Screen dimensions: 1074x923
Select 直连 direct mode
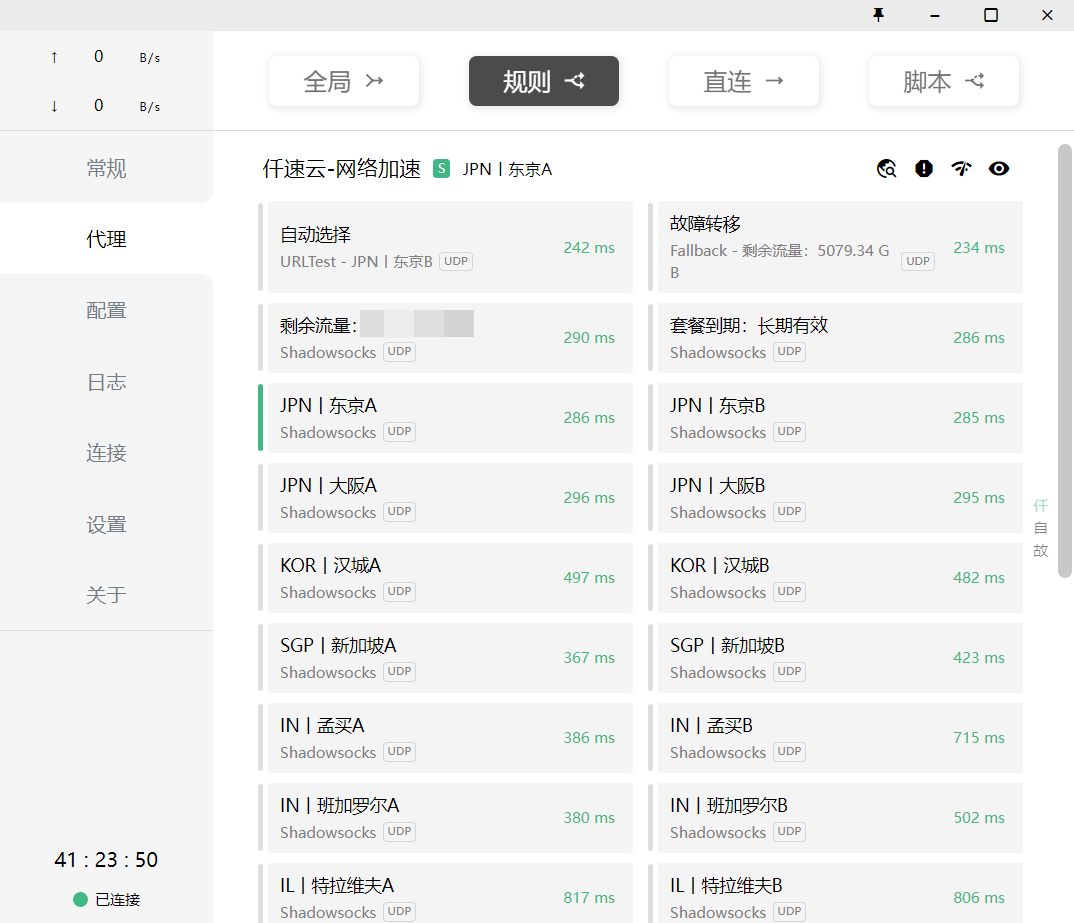(743, 81)
